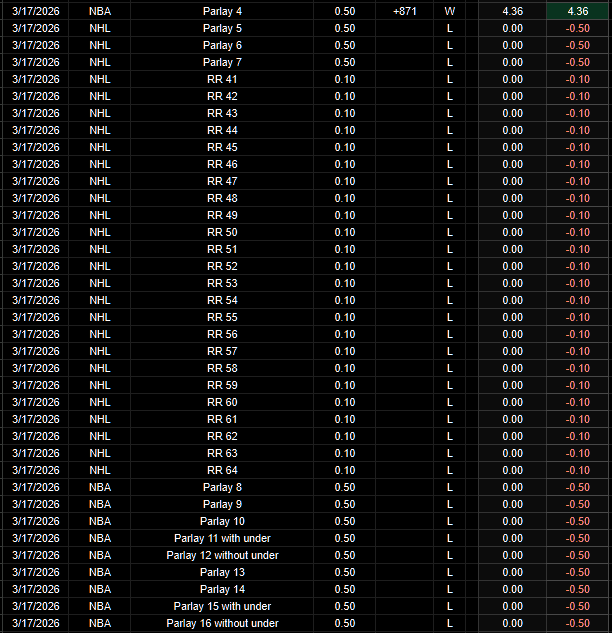The image size is (612, 633).
Task: Click the RR 42 cell
Action: point(222,96)
